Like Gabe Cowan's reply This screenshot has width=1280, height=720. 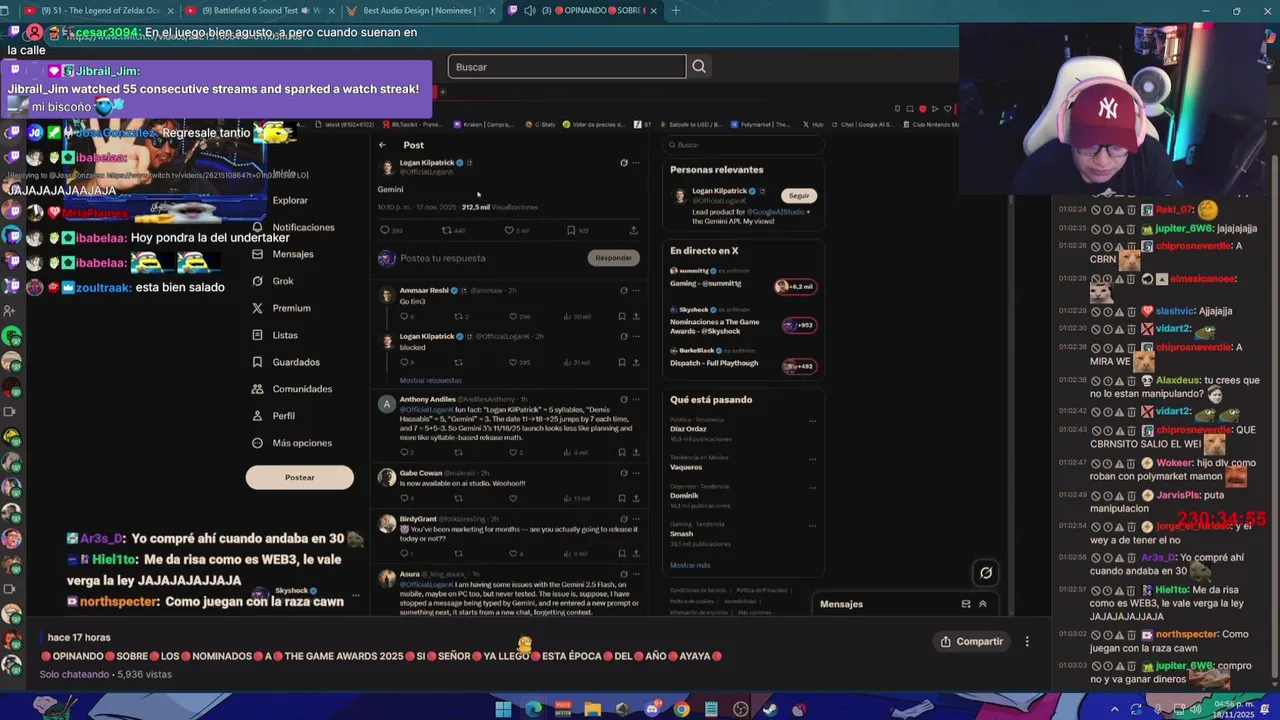coord(511,498)
